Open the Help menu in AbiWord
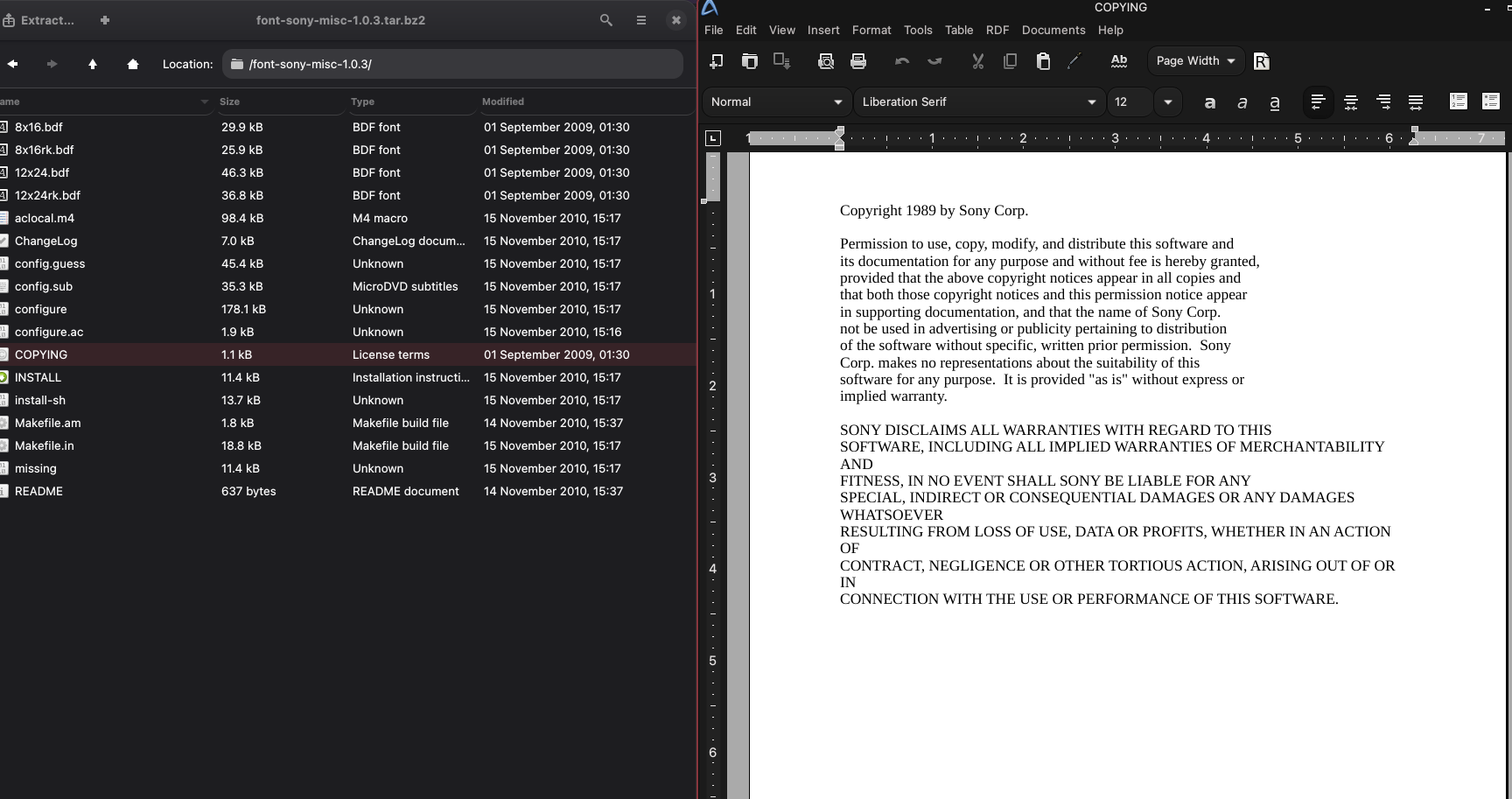The image size is (1512, 799). tap(1110, 30)
